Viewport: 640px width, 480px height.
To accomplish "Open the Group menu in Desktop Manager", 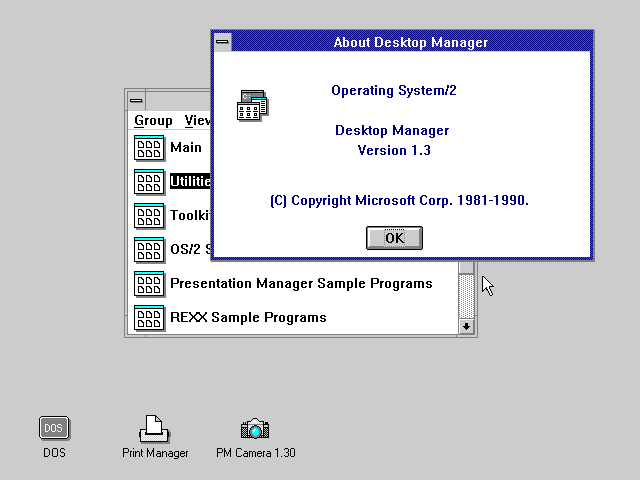I will 153,120.
